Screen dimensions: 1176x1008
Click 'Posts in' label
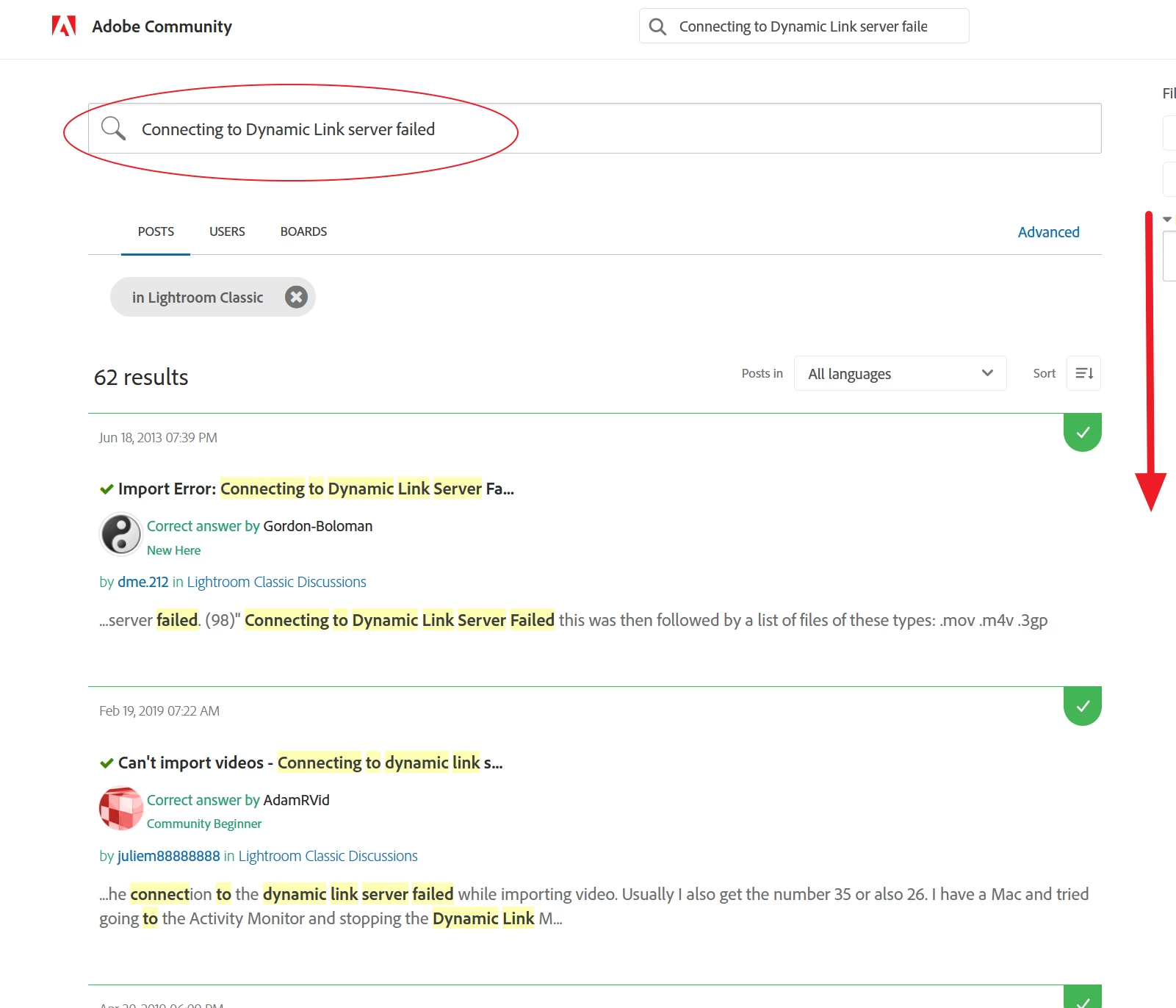762,373
